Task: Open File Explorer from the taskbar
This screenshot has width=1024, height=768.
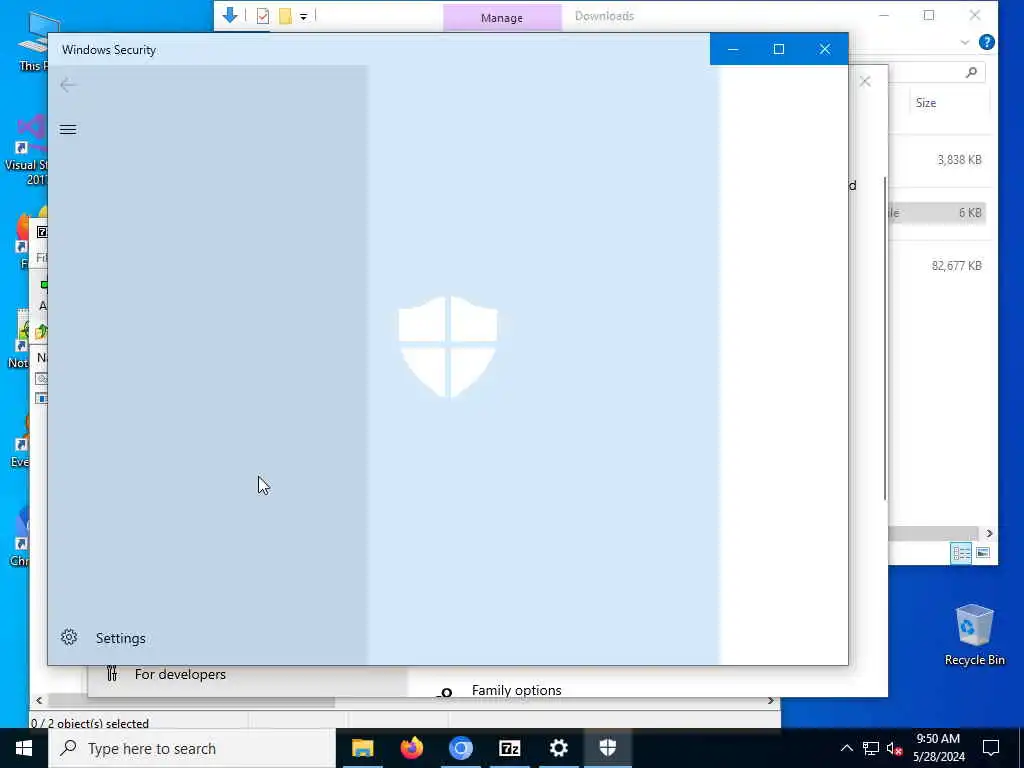Action: coord(362,748)
